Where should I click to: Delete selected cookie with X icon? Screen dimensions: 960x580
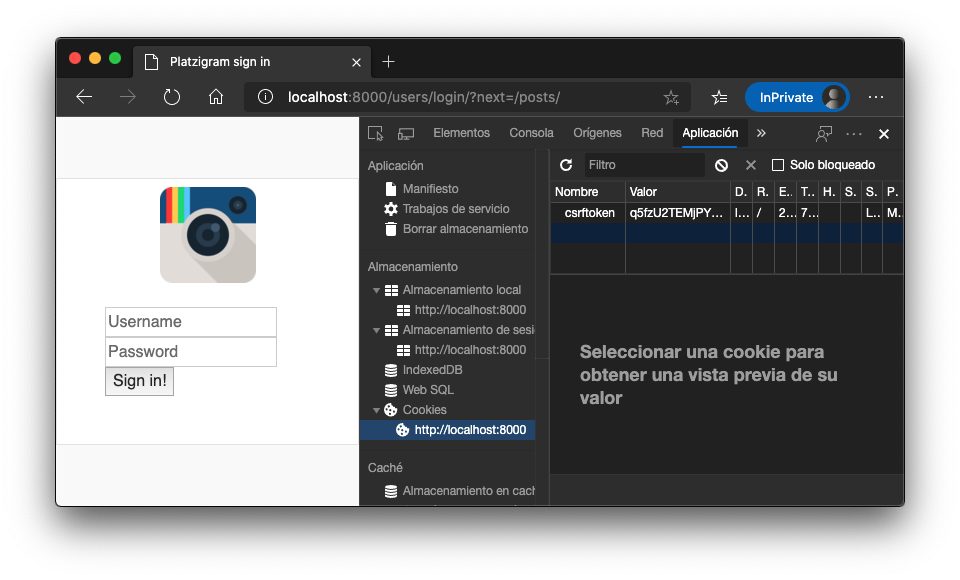[x=751, y=165]
